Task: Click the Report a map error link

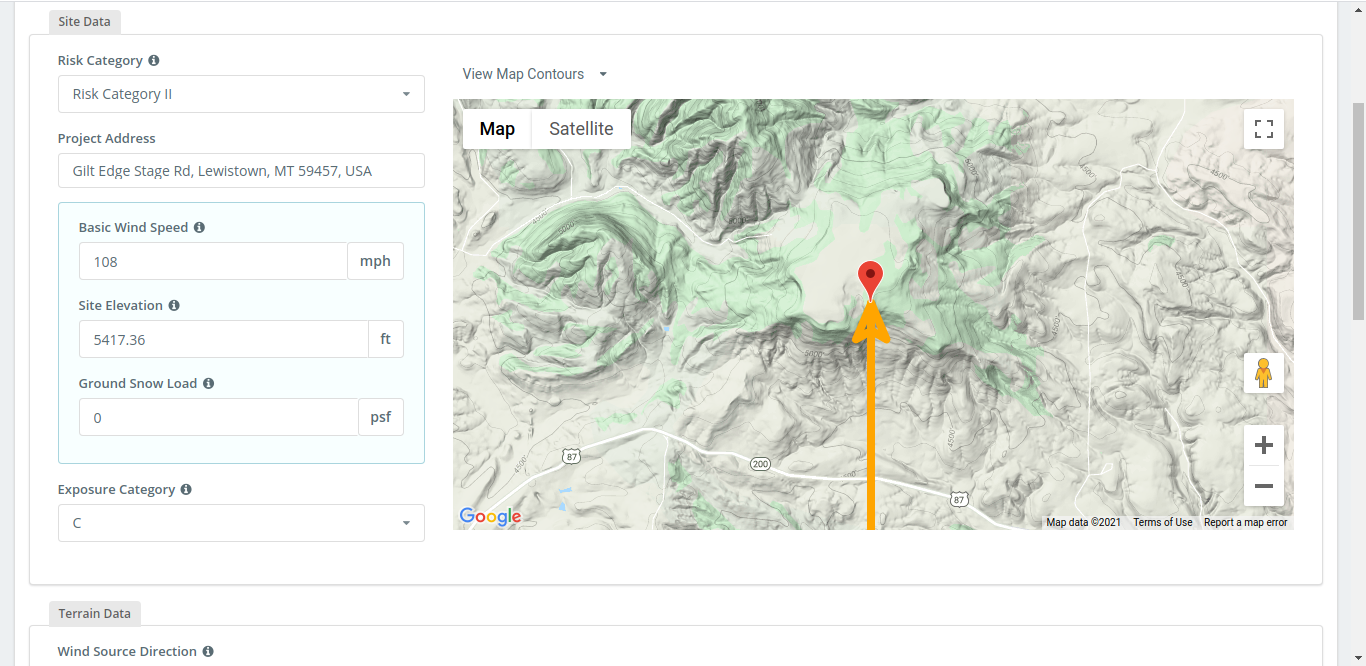Action: tap(1245, 521)
